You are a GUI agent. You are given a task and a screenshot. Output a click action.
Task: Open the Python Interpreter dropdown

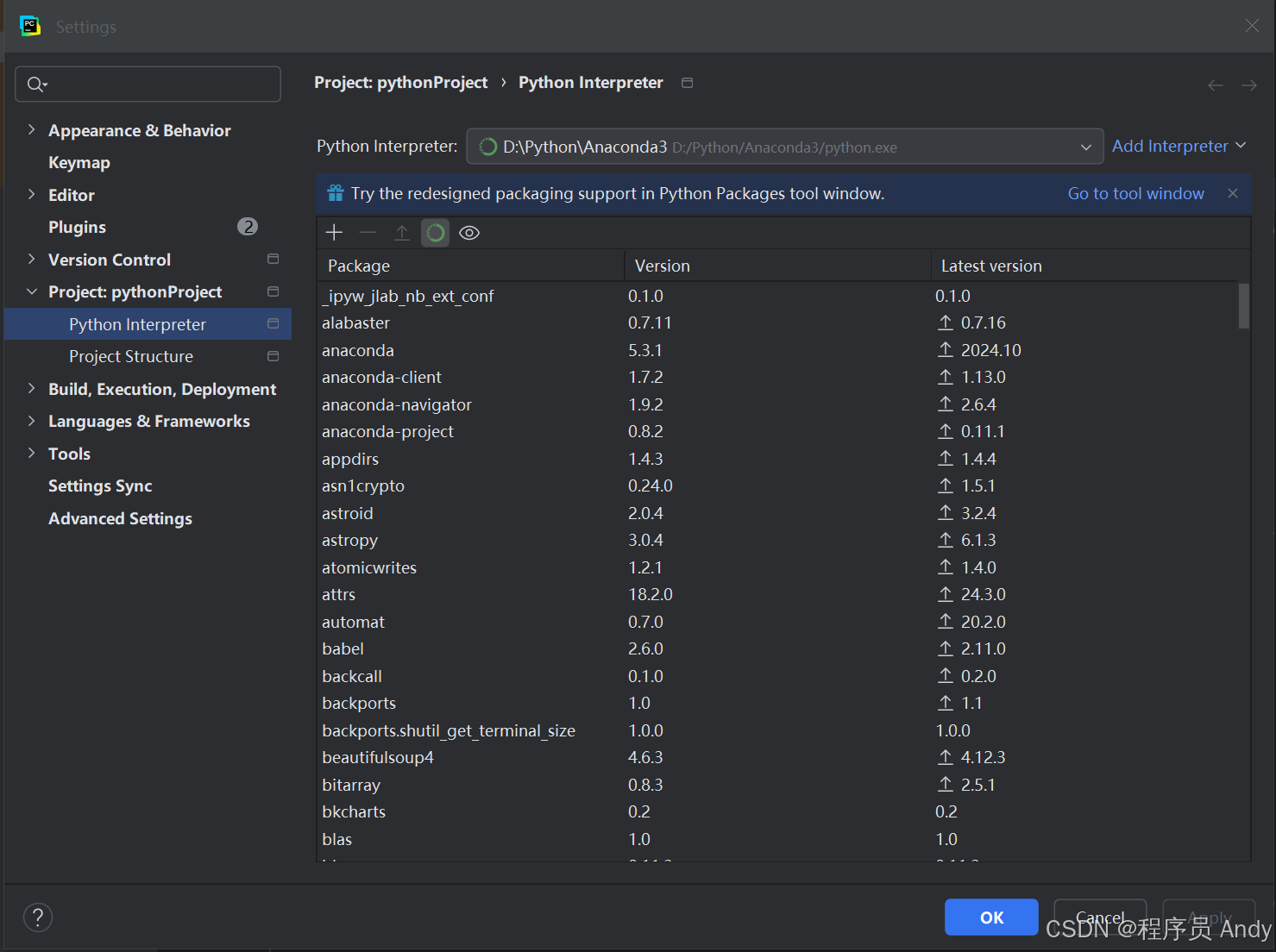pos(784,147)
